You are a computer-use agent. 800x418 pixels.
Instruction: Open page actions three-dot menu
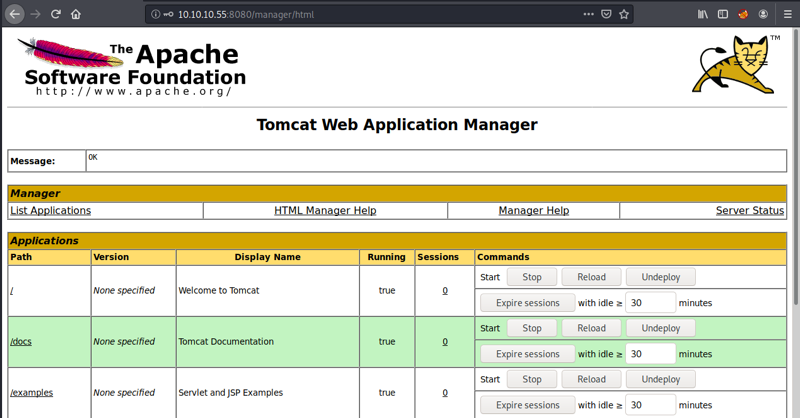588,14
